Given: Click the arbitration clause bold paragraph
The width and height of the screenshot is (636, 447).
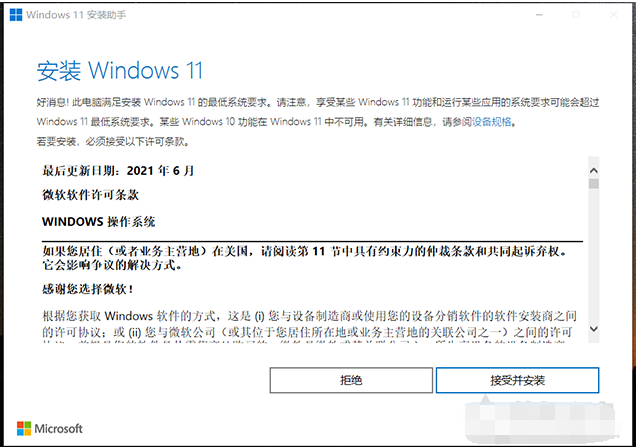Looking at the screenshot, I should click(x=304, y=258).
